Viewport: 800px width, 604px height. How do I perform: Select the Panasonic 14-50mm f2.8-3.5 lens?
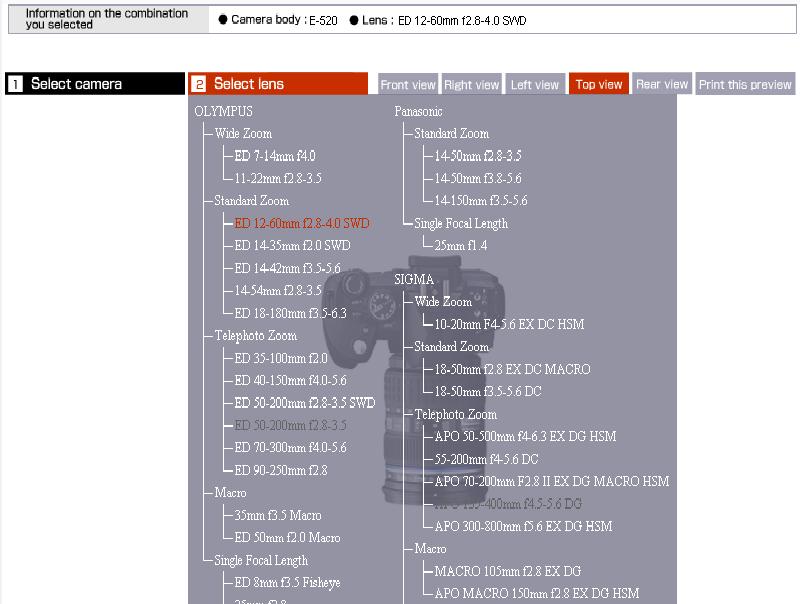tap(478, 156)
